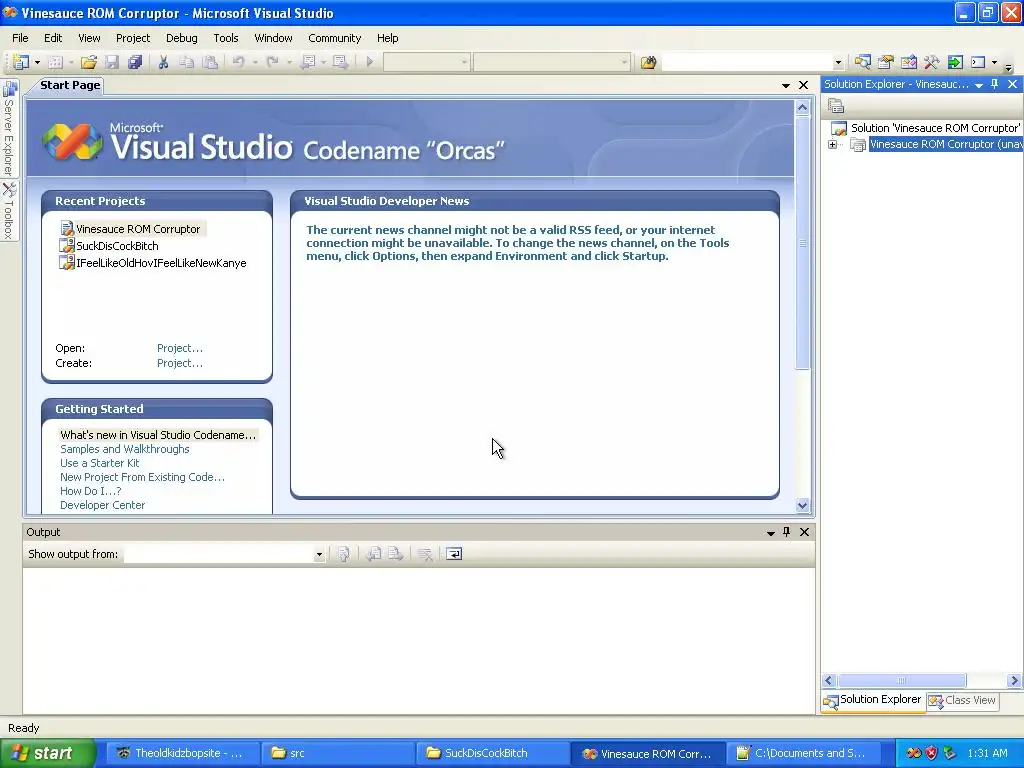Open the Properties Window toolbar icon
This screenshot has width=1024, height=768.
pos(886,62)
